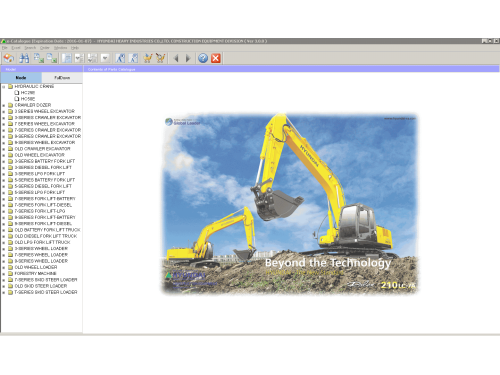Expand the 3 SERIES WHEEL EXCAVATOR node
Image resolution: width=500 pixels, height=375 pixels.
pos(4,111)
